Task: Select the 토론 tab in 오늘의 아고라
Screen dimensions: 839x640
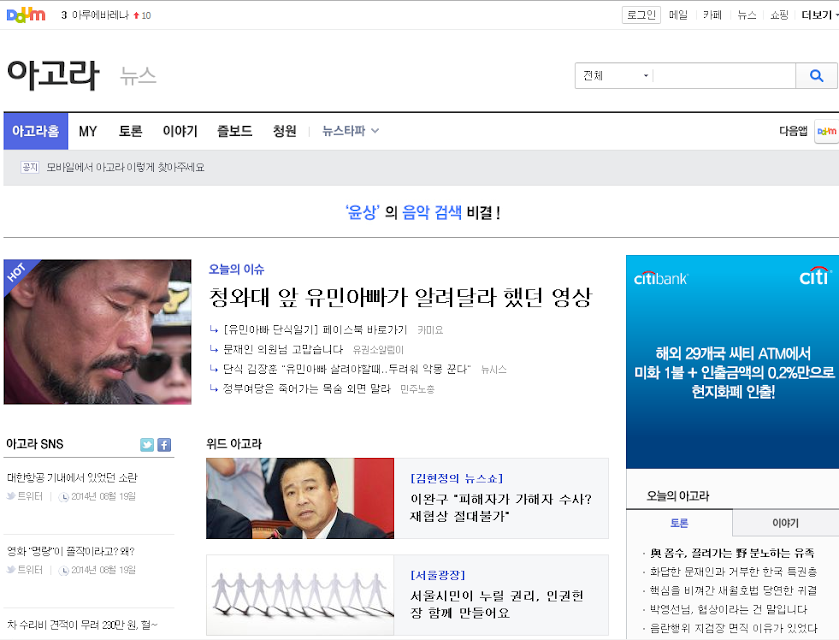Action: click(x=679, y=523)
